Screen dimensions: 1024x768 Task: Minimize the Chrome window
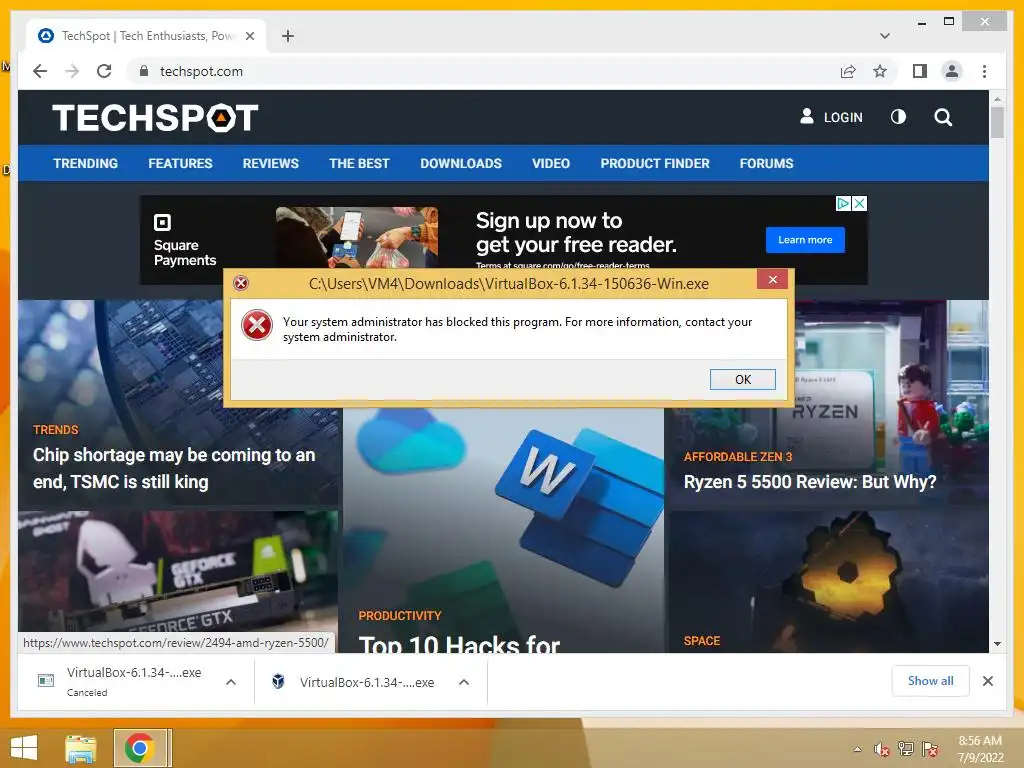click(921, 22)
